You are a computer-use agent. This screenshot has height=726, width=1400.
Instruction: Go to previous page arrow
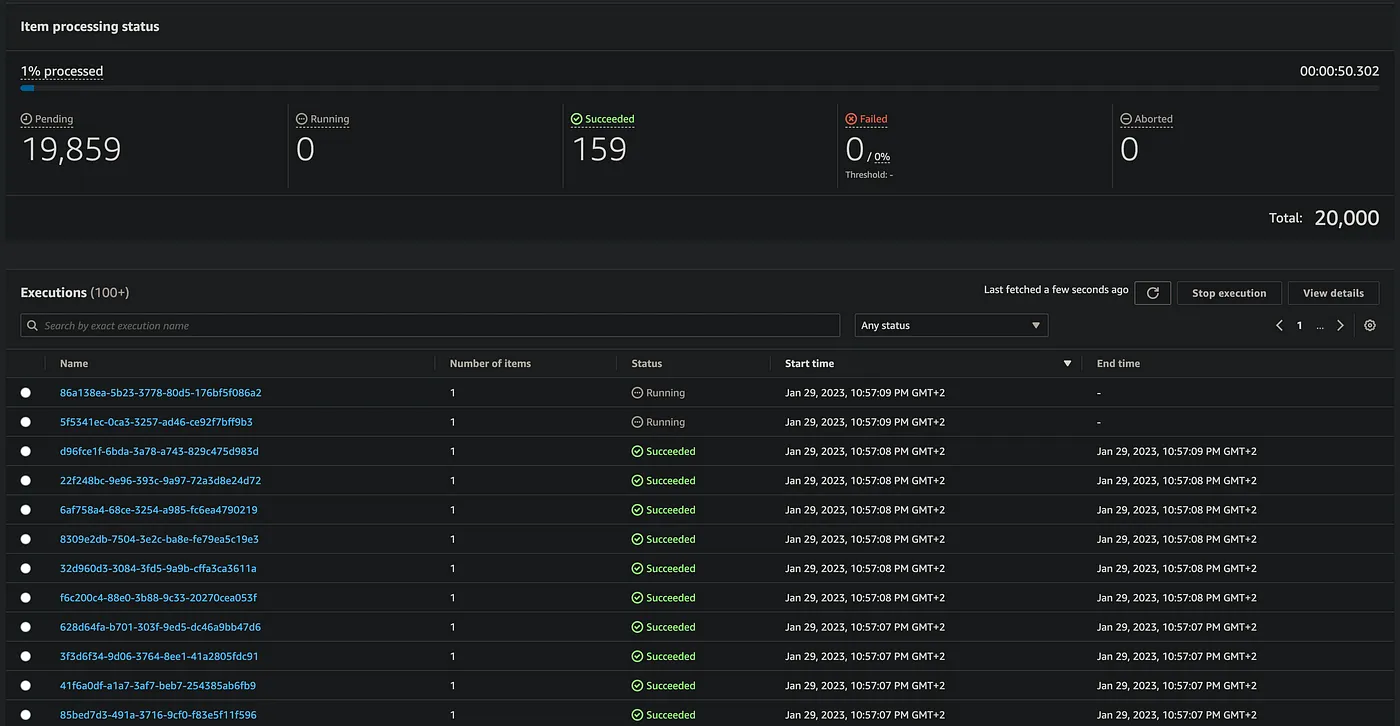tap(1279, 326)
